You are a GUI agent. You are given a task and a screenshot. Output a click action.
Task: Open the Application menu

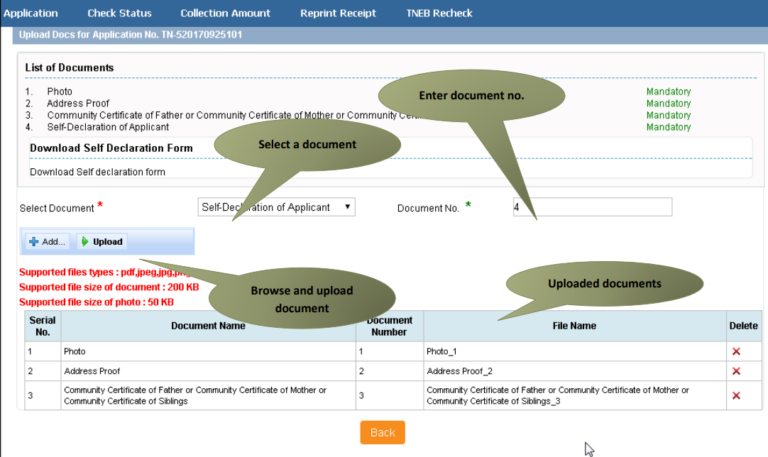[31, 13]
